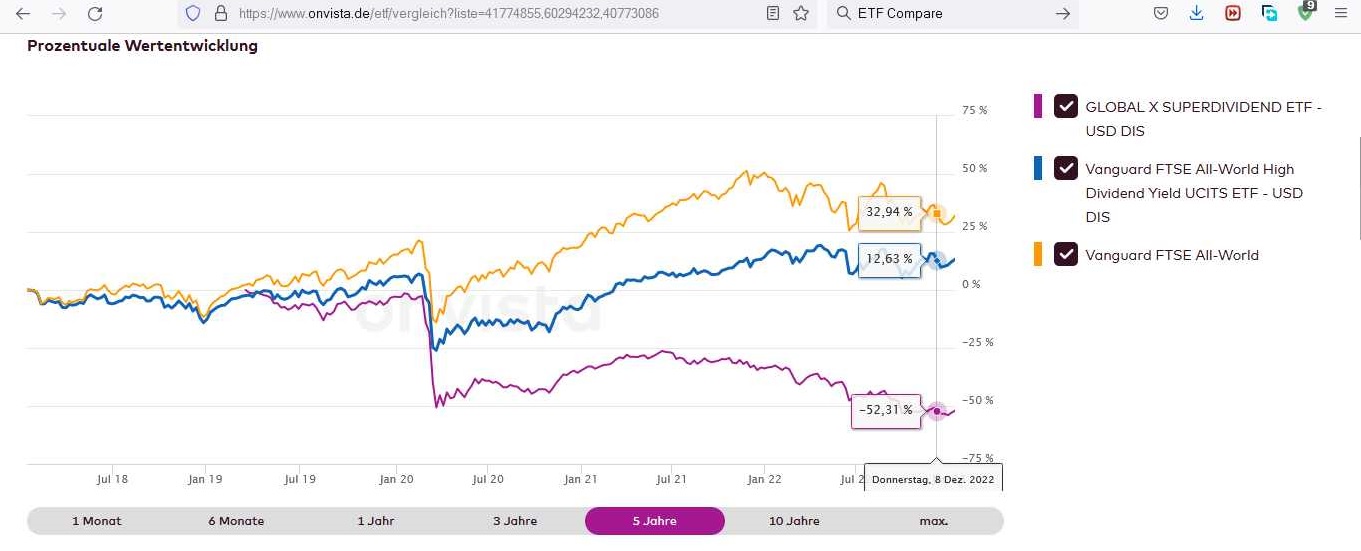Screen dimensions: 1361x551
Task: Open the browser downloads panel
Action: [x=1197, y=14]
